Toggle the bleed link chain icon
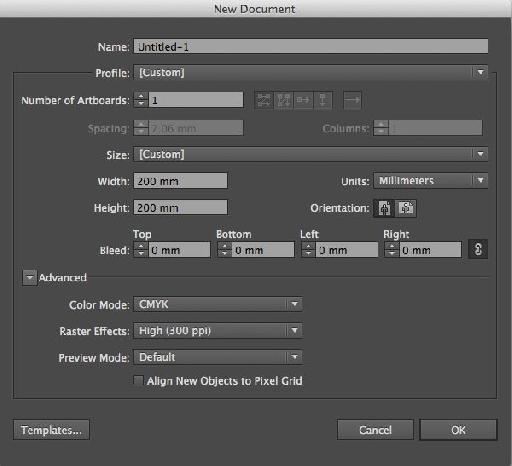Viewport: 512px width, 466px height. 478,249
